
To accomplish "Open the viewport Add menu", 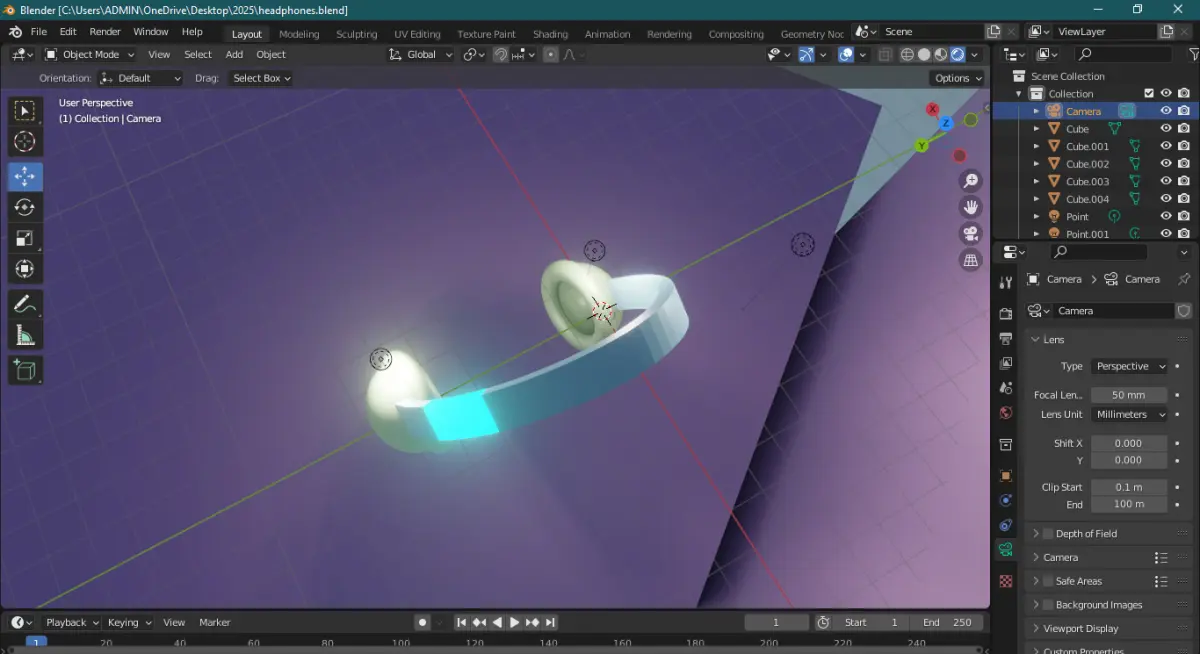I will click(x=234, y=55).
